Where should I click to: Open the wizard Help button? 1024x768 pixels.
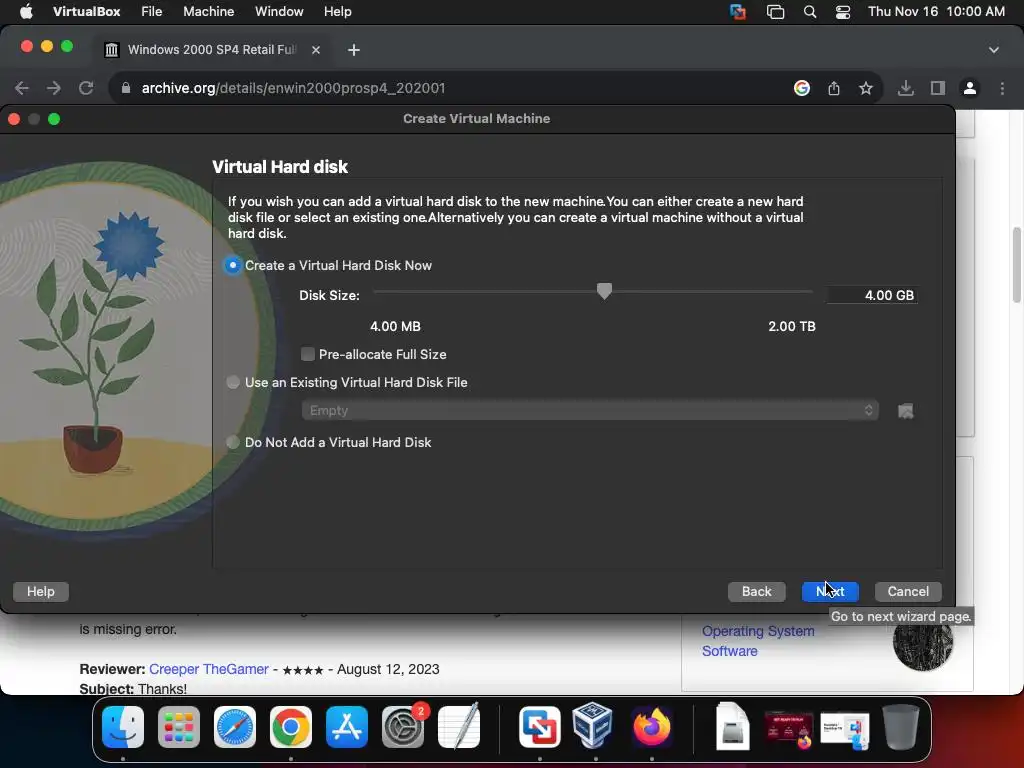pos(40,592)
